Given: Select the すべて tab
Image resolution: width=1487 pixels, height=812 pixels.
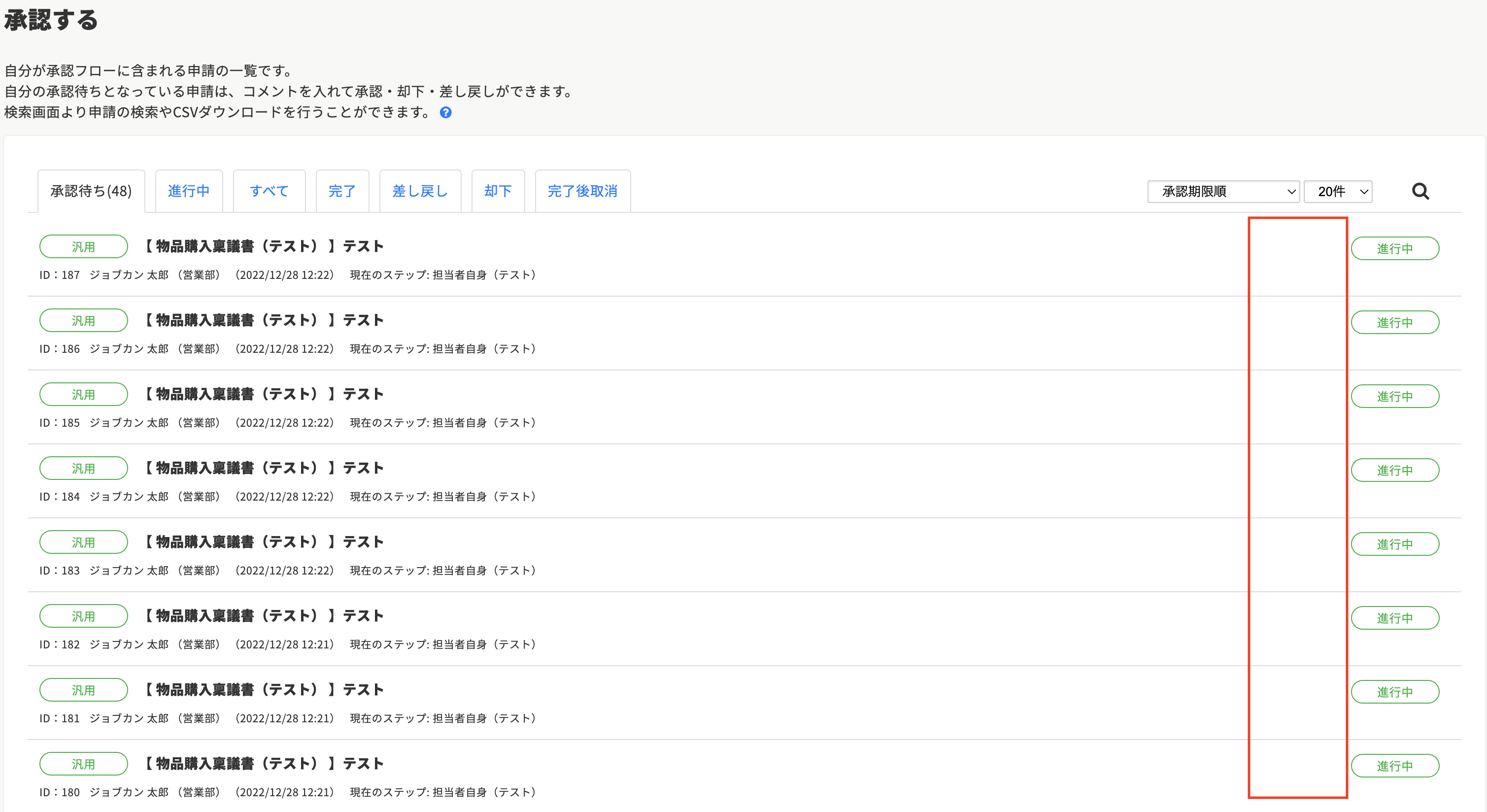Looking at the screenshot, I should pyautogui.click(x=269, y=191).
